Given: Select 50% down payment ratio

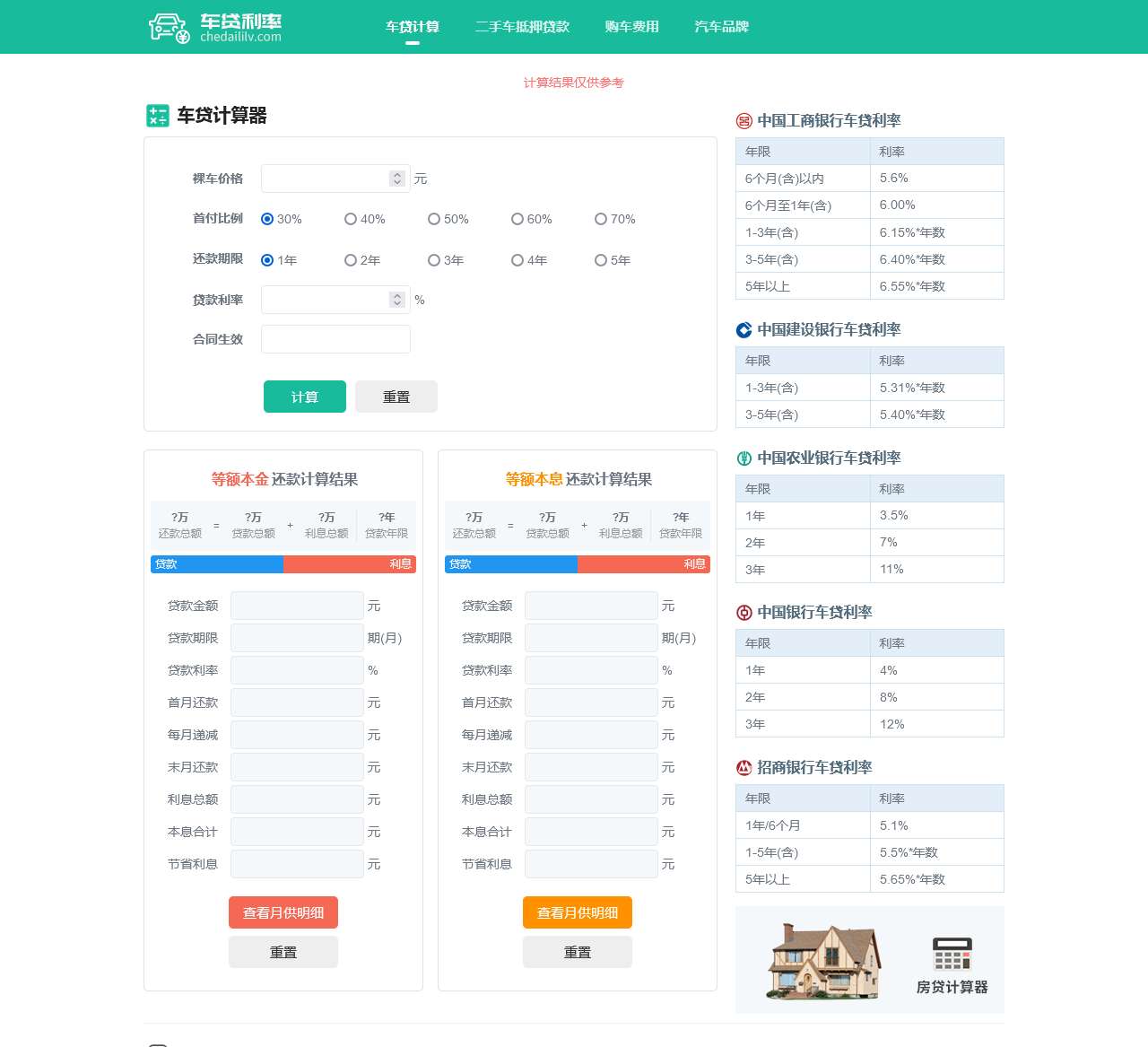Looking at the screenshot, I should pos(434,219).
